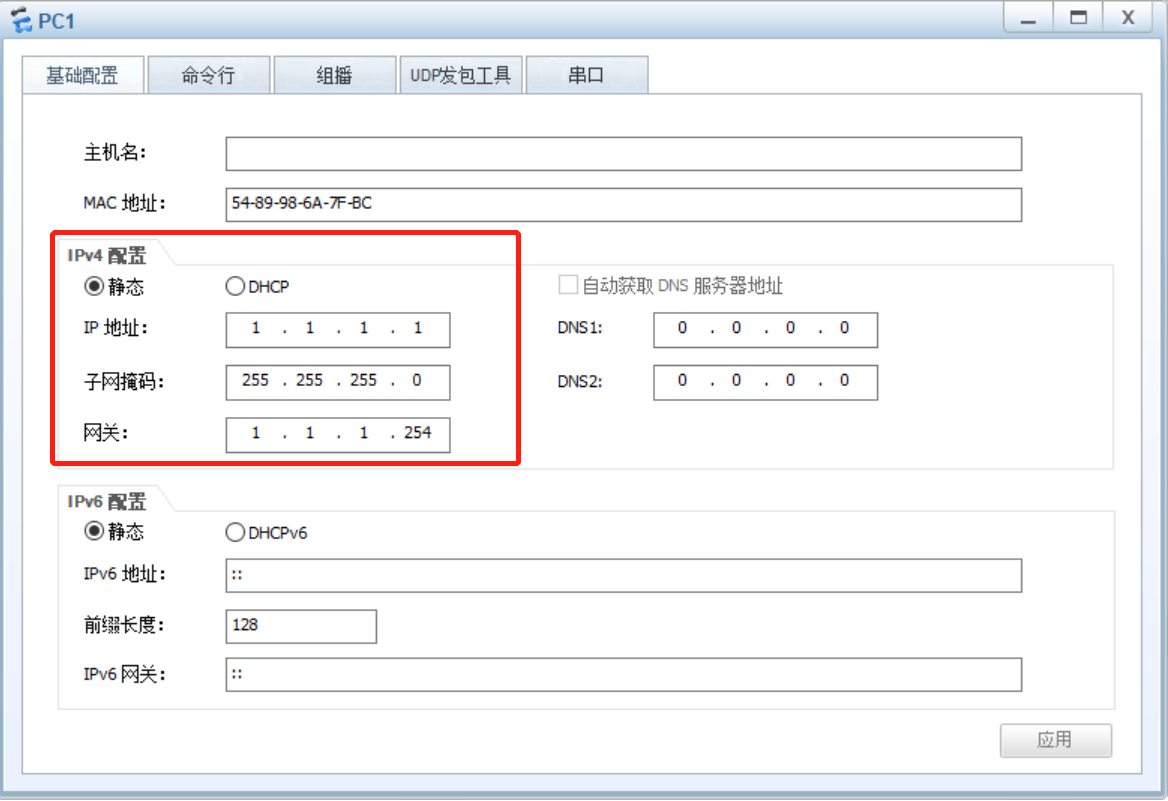Click the IPv6 网关 input field
The height and width of the screenshot is (801, 1168).
click(623, 674)
